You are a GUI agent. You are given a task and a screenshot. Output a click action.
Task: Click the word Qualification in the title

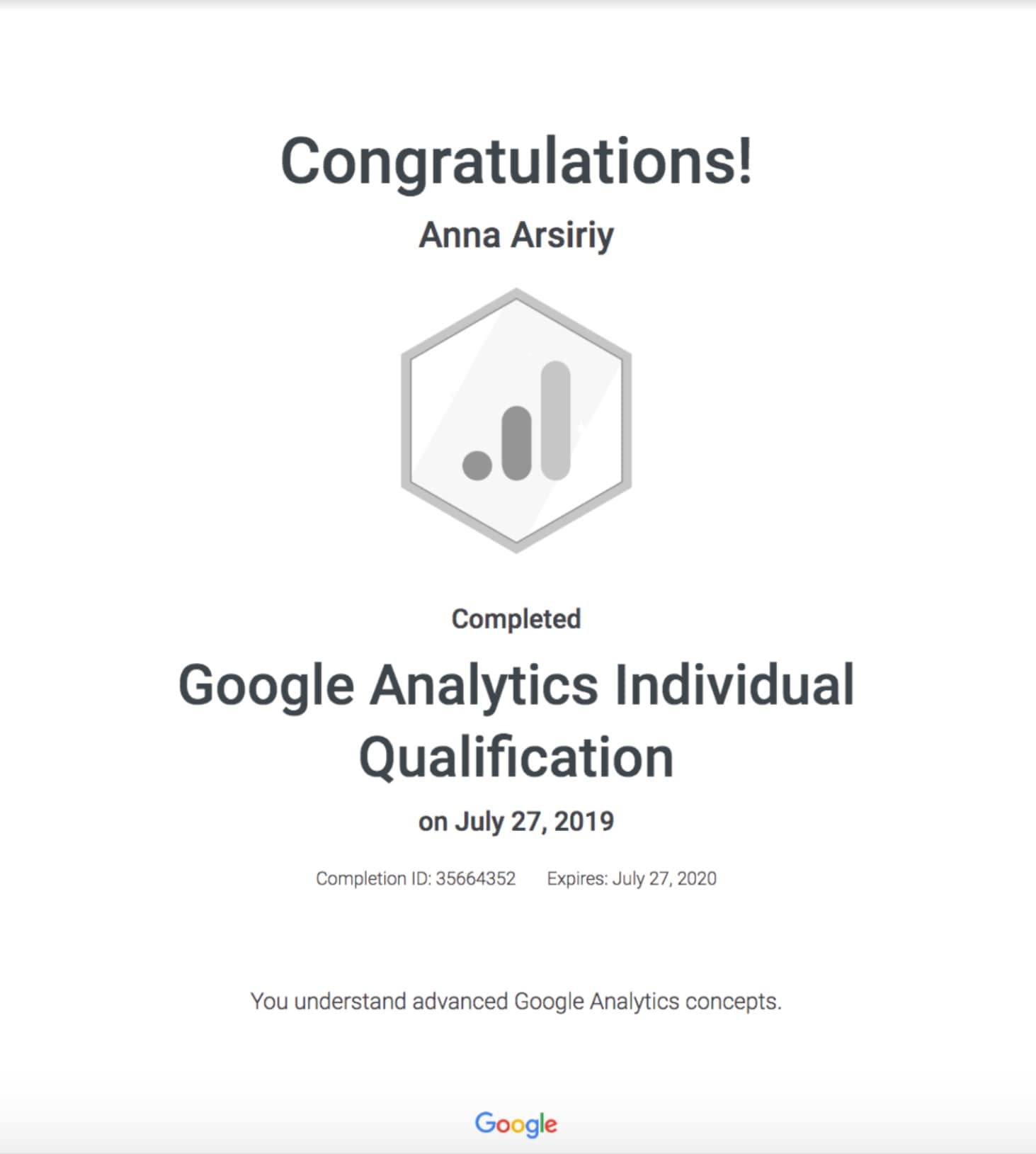point(516,758)
